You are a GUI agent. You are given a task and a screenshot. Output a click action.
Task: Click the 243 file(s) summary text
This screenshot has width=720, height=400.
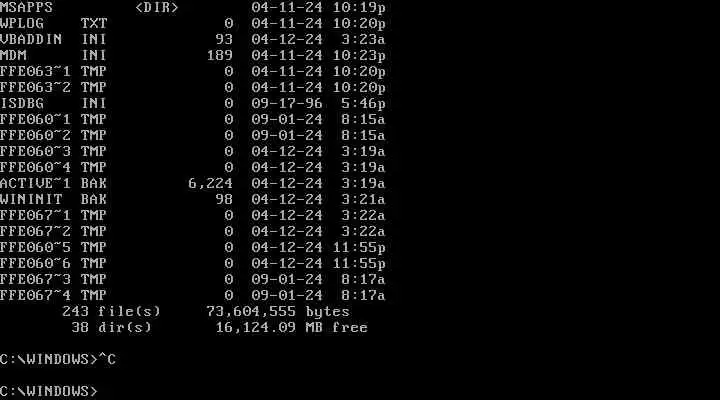[112, 311]
